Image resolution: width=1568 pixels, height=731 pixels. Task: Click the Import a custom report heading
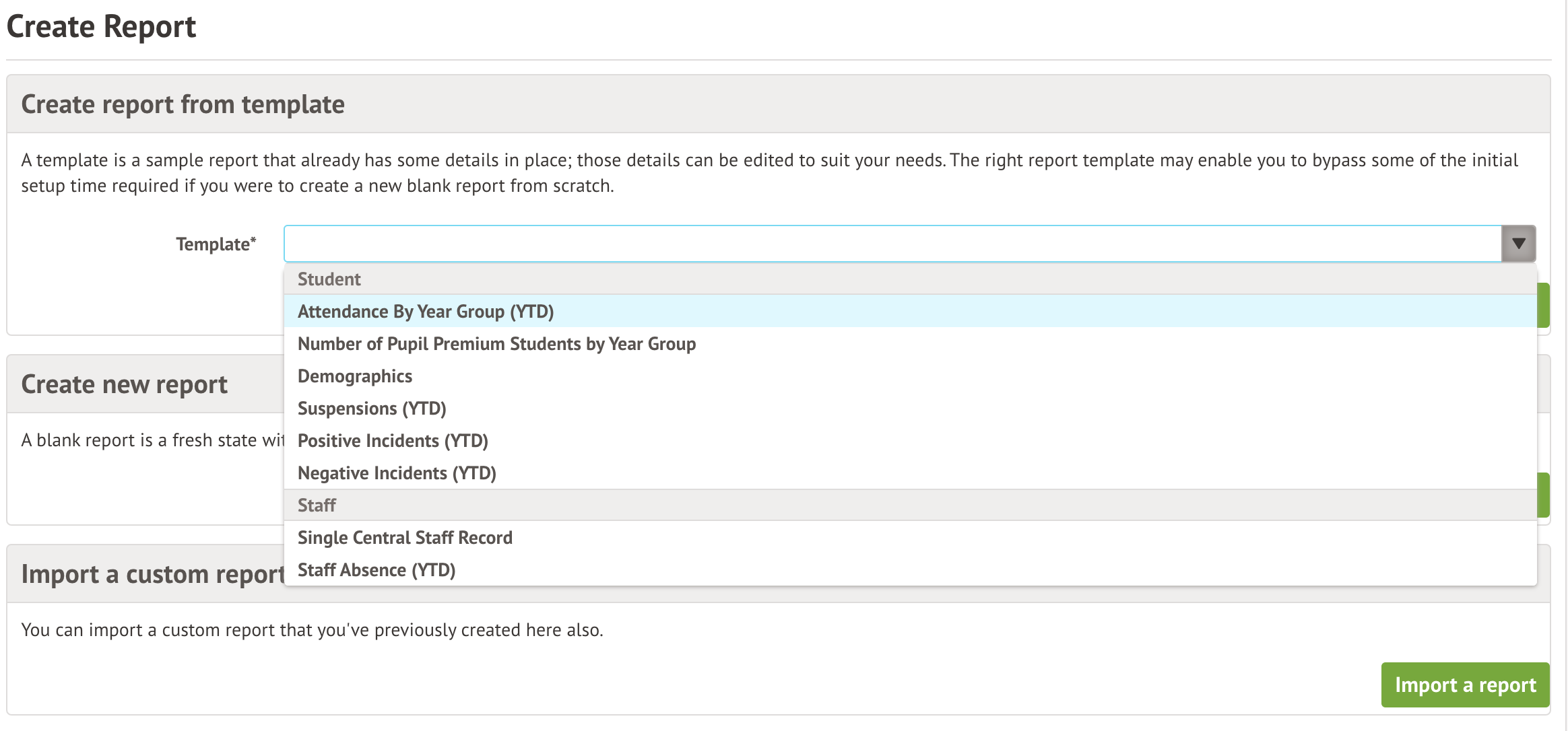click(154, 574)
